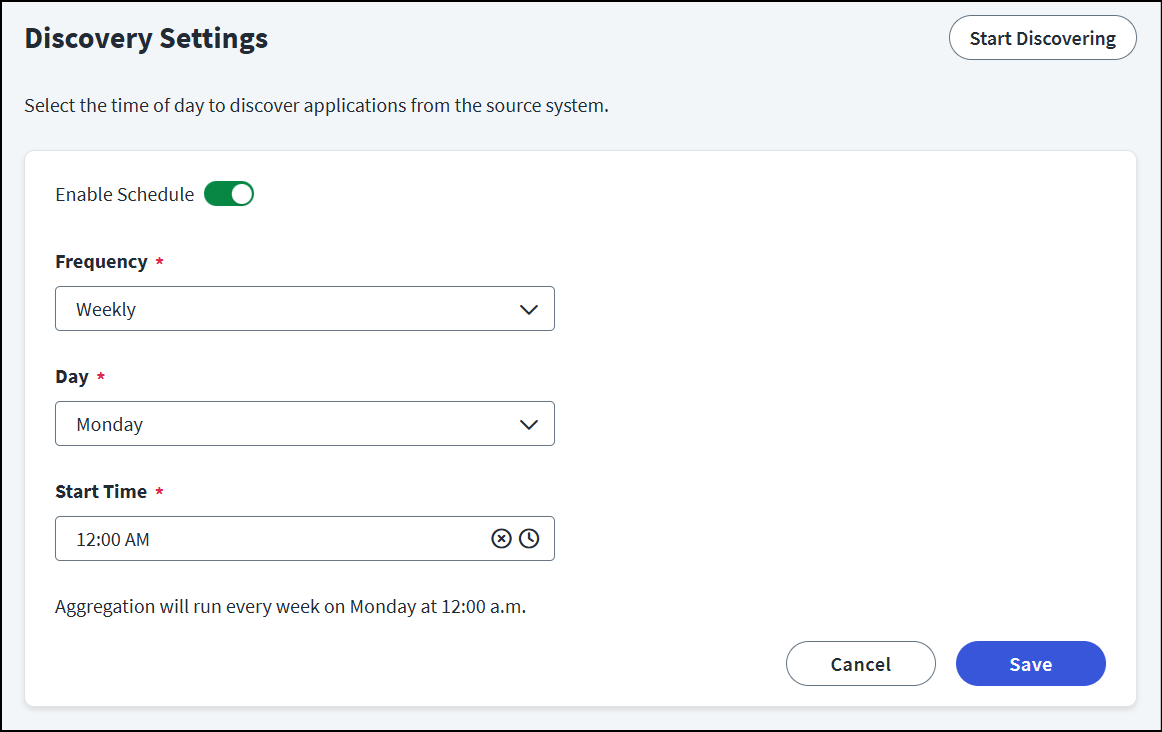Viewport: 1162px width, 732px height.
Task: Open the Day dropdown
Action: (290, 424)
